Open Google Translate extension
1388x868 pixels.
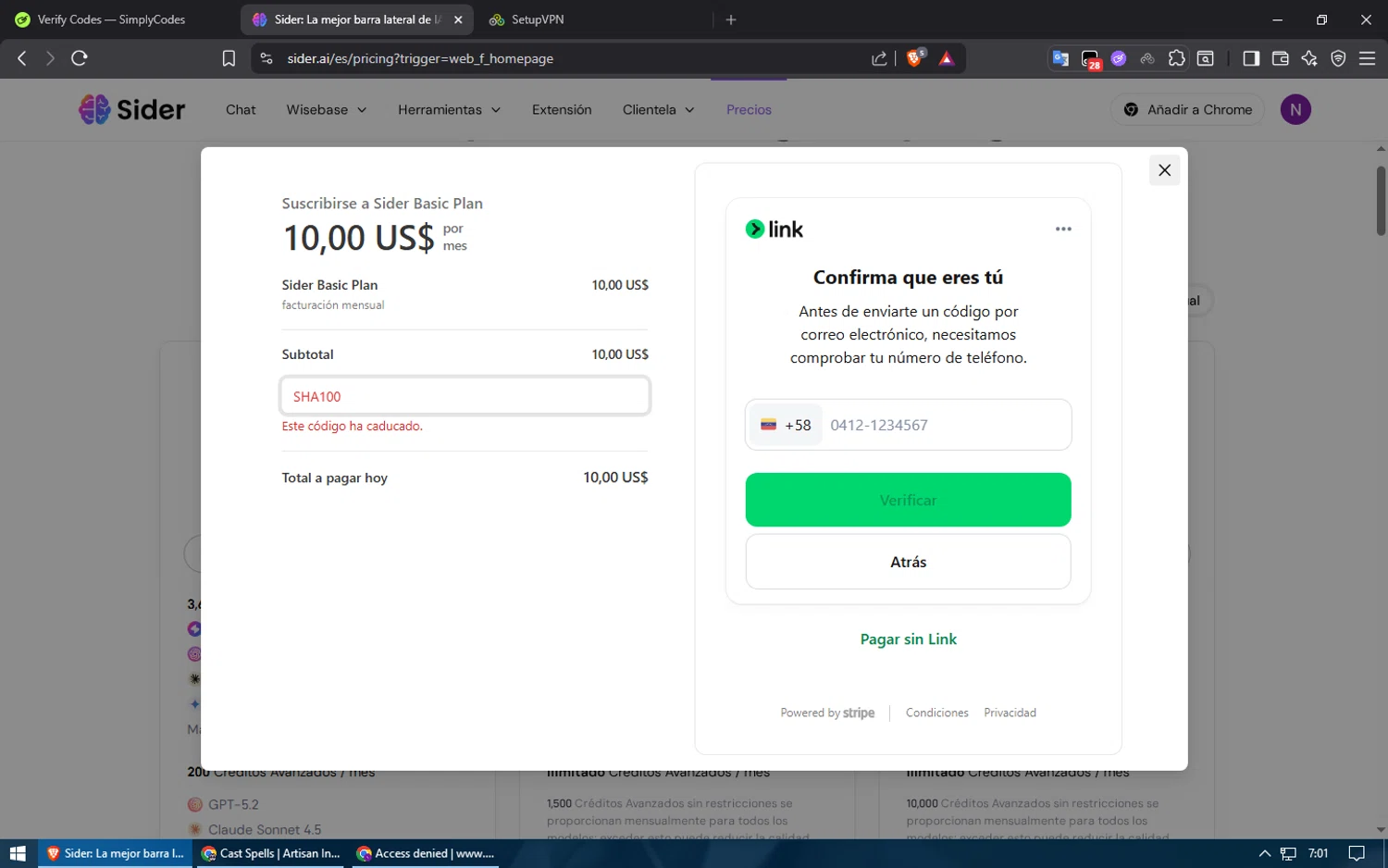pos(1060,58)
